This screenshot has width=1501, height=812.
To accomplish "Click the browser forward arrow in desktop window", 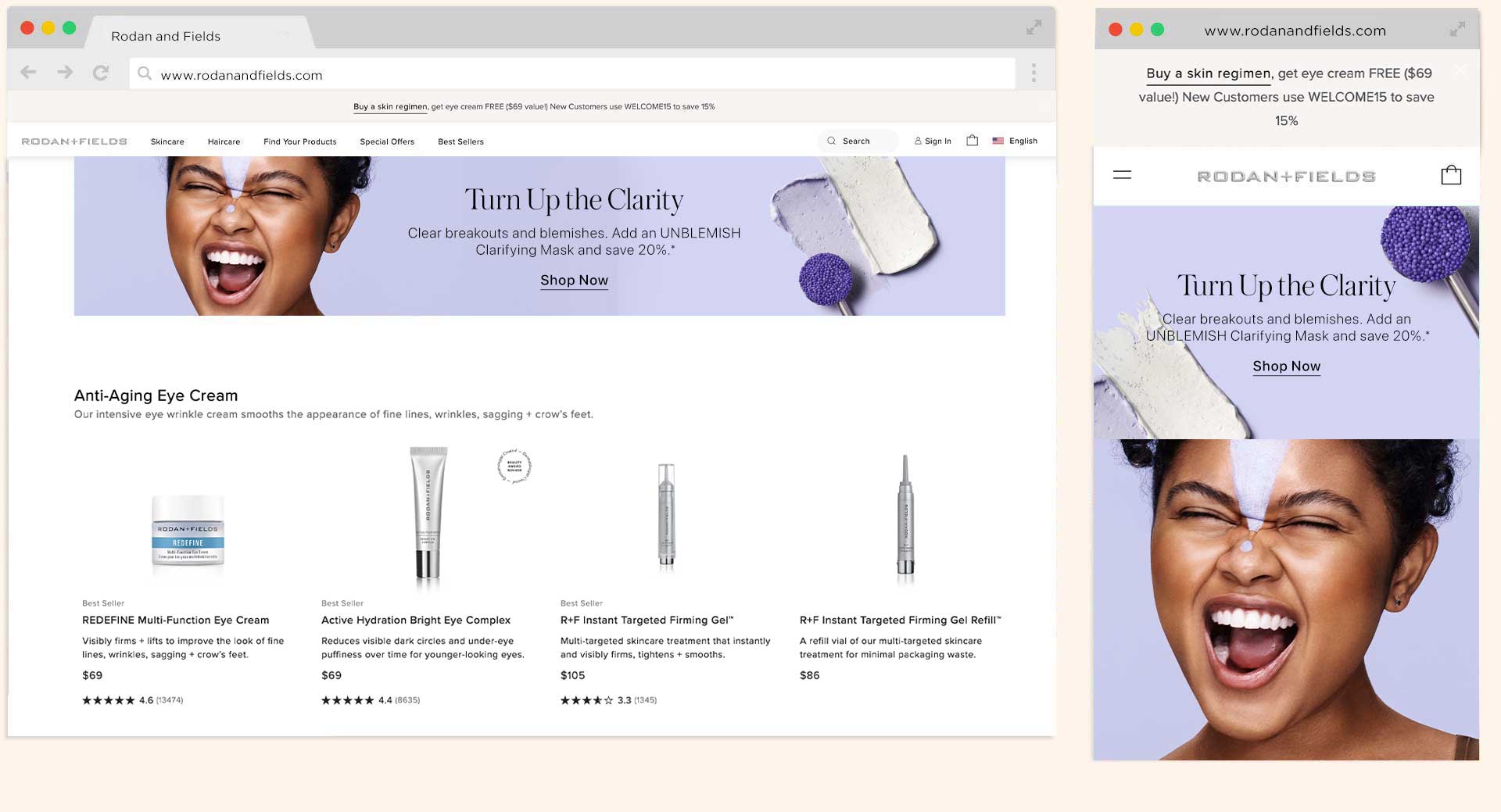I will click(65, 73).
